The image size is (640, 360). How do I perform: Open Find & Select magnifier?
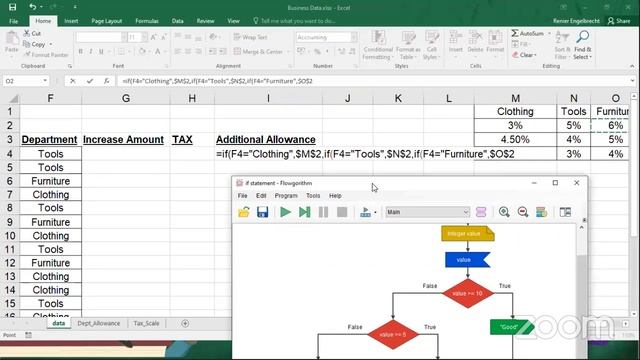(x=582, y=45)
